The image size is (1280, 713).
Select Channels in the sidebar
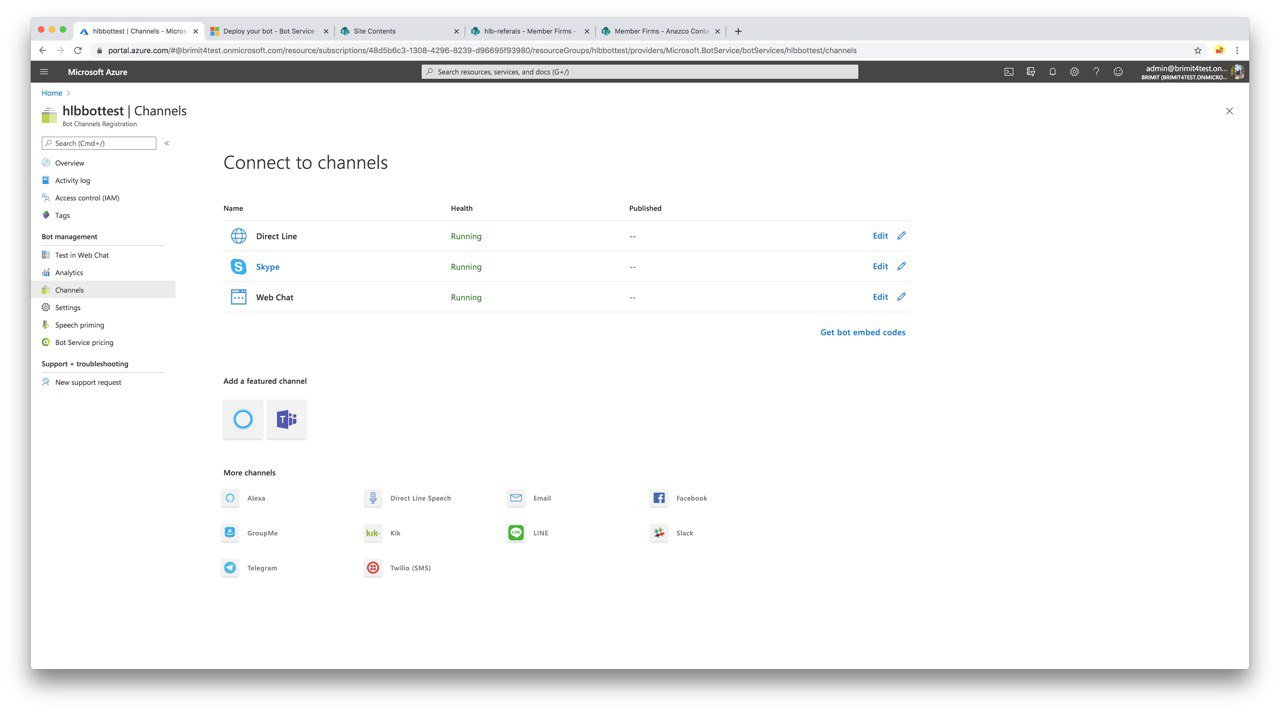(x=102, y=290)
